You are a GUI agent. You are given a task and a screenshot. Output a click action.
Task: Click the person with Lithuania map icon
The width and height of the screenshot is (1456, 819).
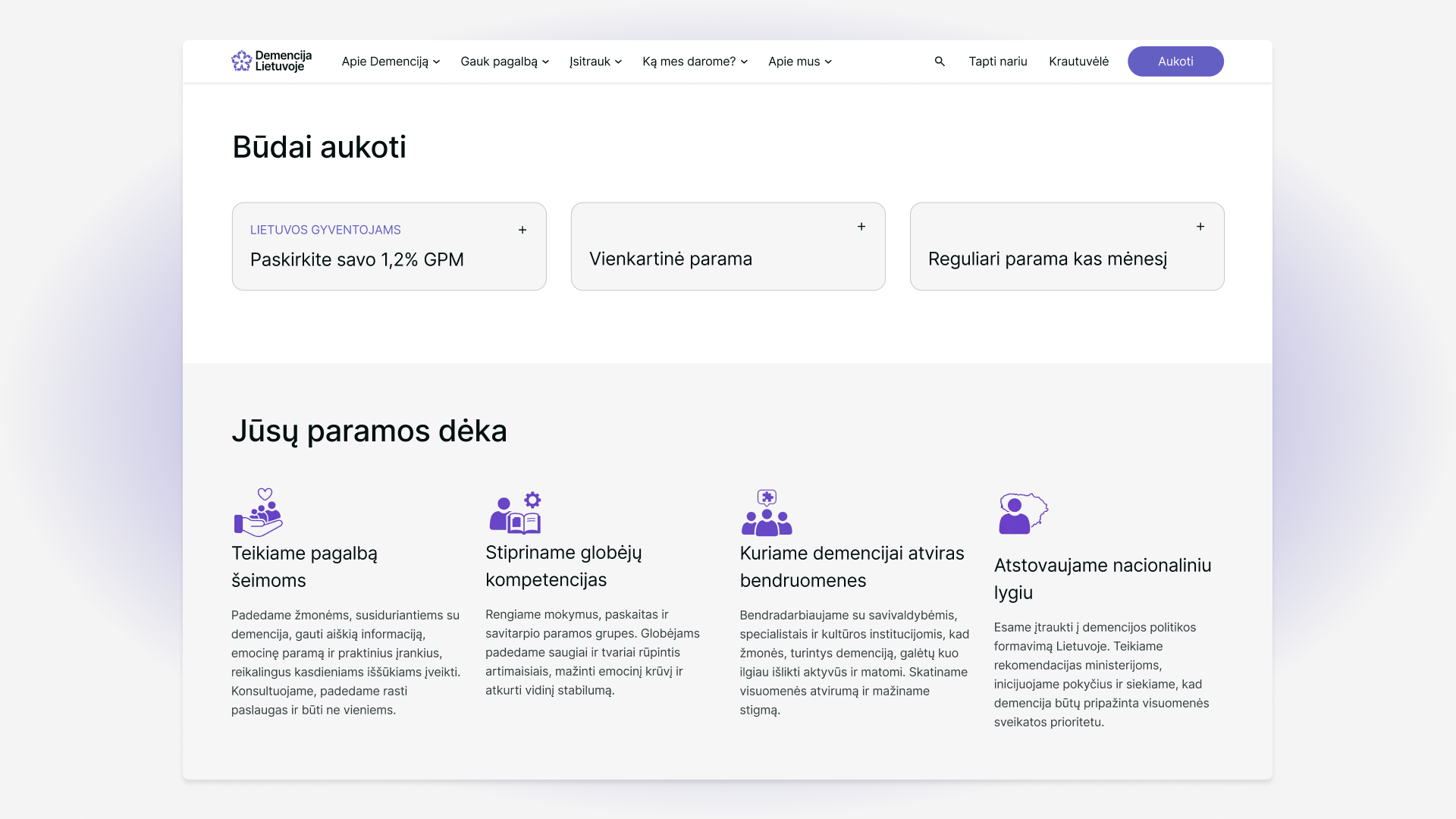pos(1022,513)
